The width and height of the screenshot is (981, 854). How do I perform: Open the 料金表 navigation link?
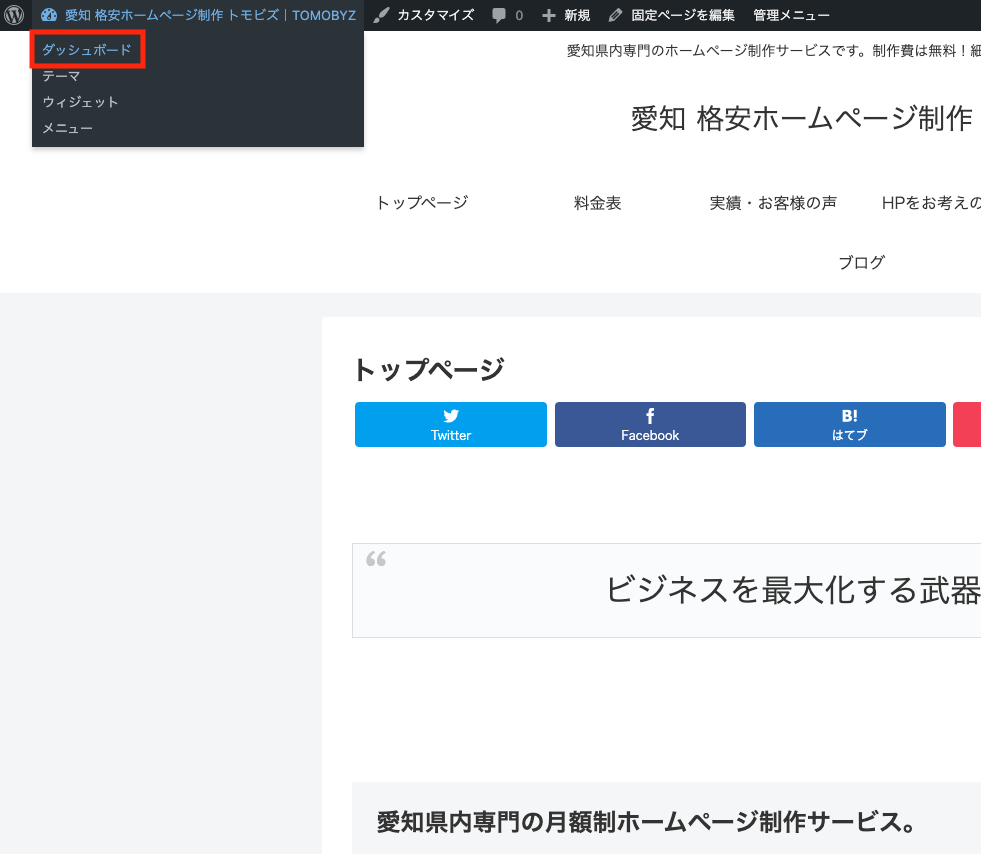598,203
